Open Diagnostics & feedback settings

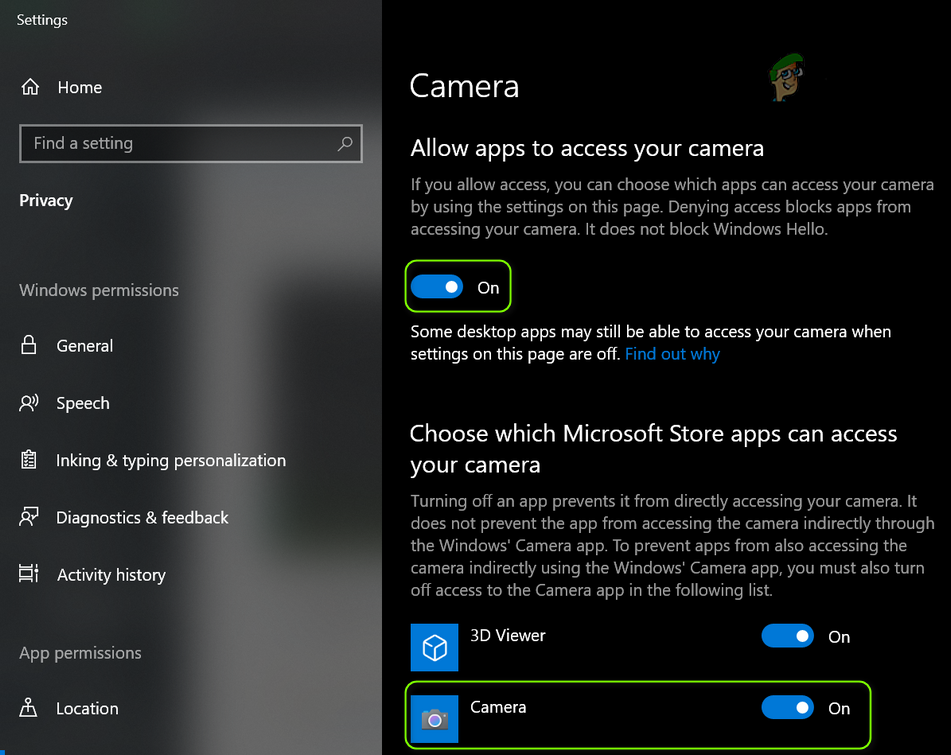[142, 517]
